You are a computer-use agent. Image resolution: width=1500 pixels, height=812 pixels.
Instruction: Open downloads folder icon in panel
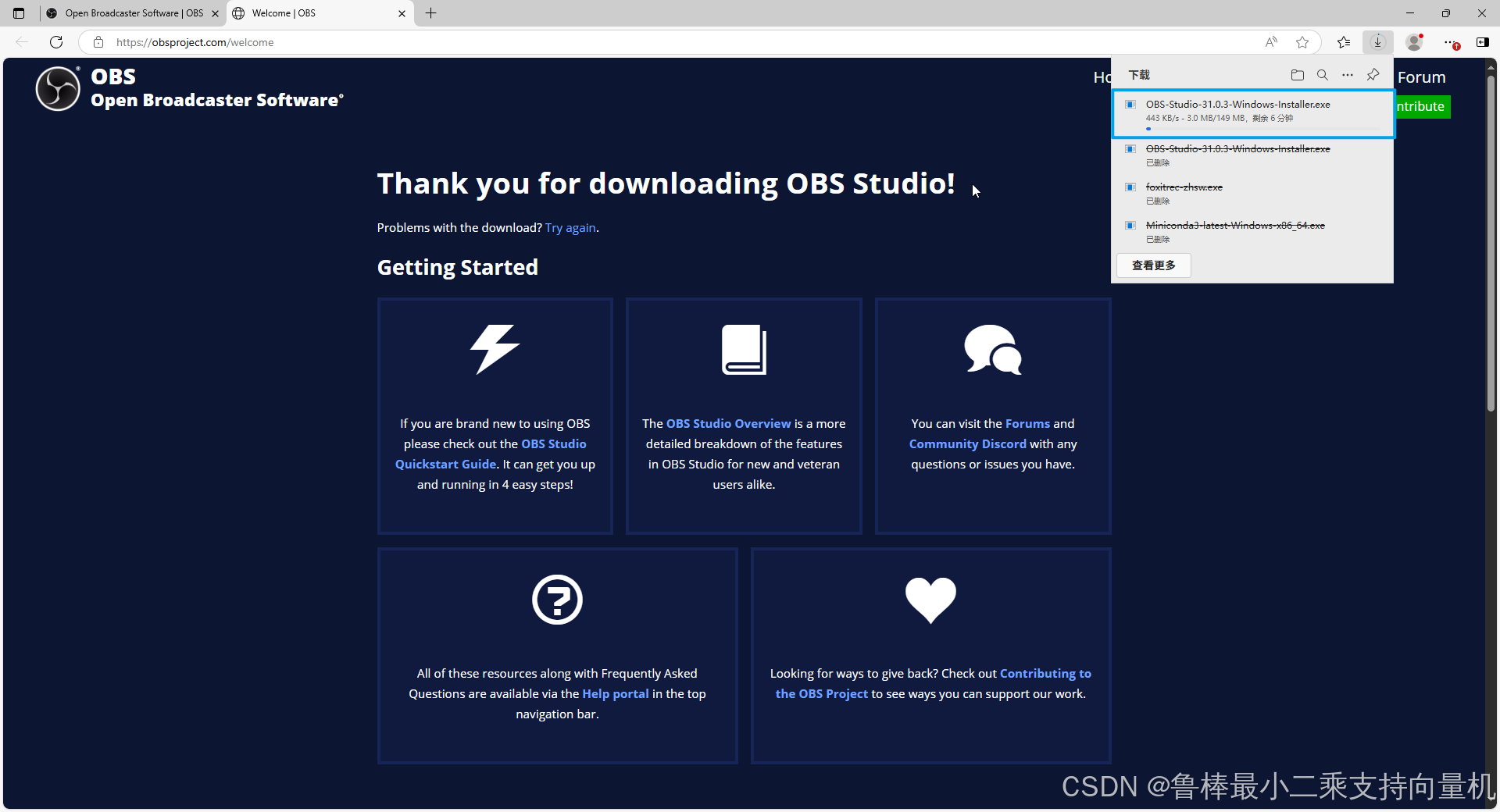coord(1298,75)
